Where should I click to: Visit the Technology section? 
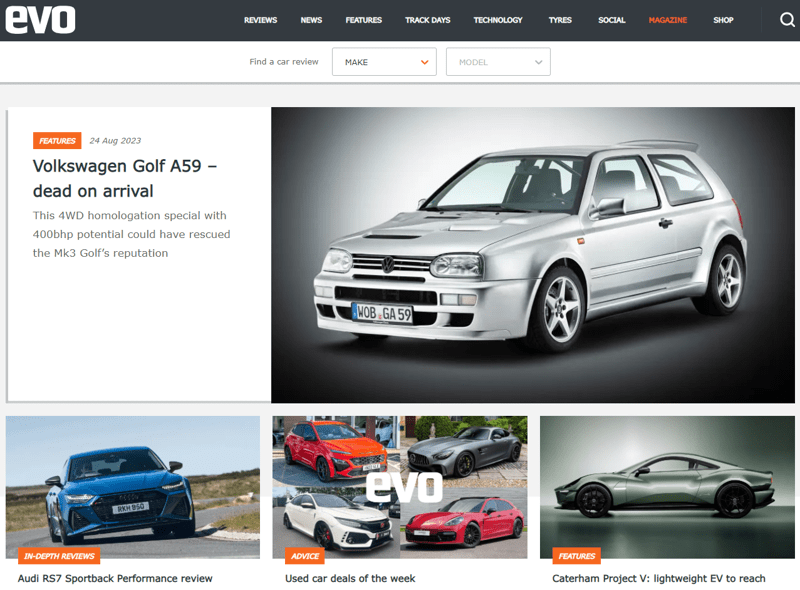[x=498, y=20]
